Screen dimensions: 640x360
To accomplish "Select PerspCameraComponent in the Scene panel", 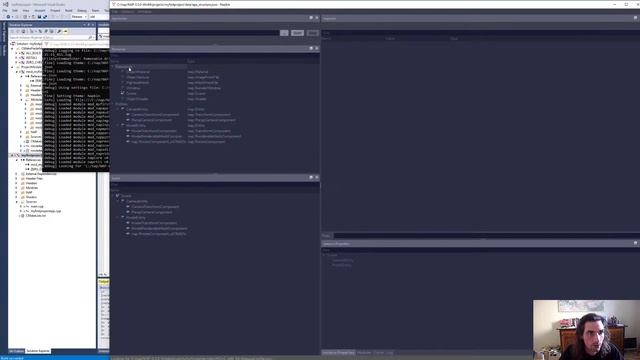I will [x=152, y=212].
